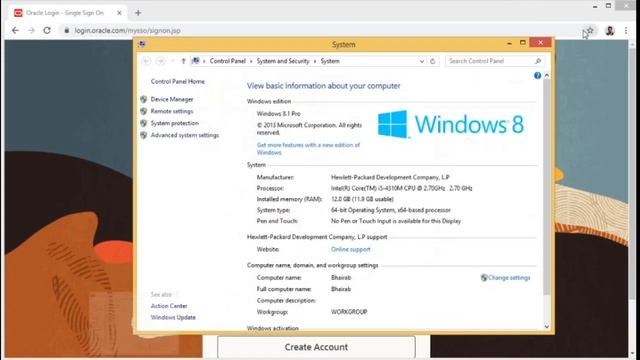Click the search magnifier icon
This screenshot has height=360, width=640.
pos(538,61)
